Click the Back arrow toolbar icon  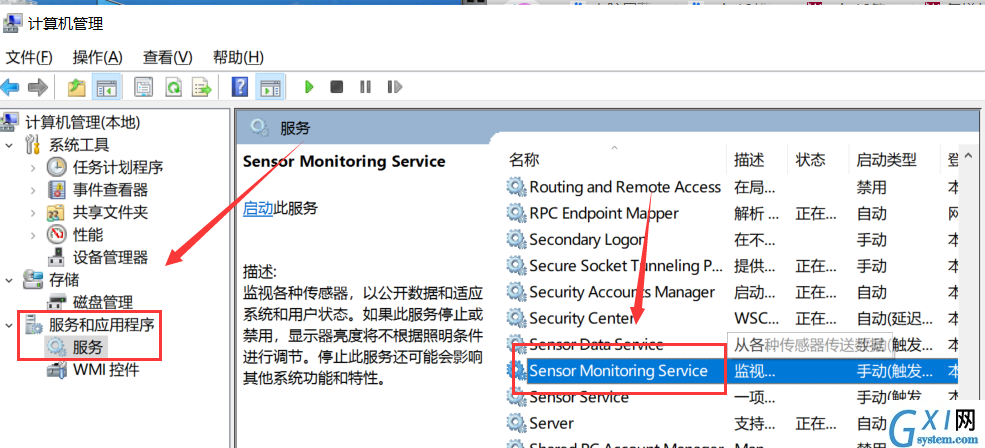coord(10,87)
